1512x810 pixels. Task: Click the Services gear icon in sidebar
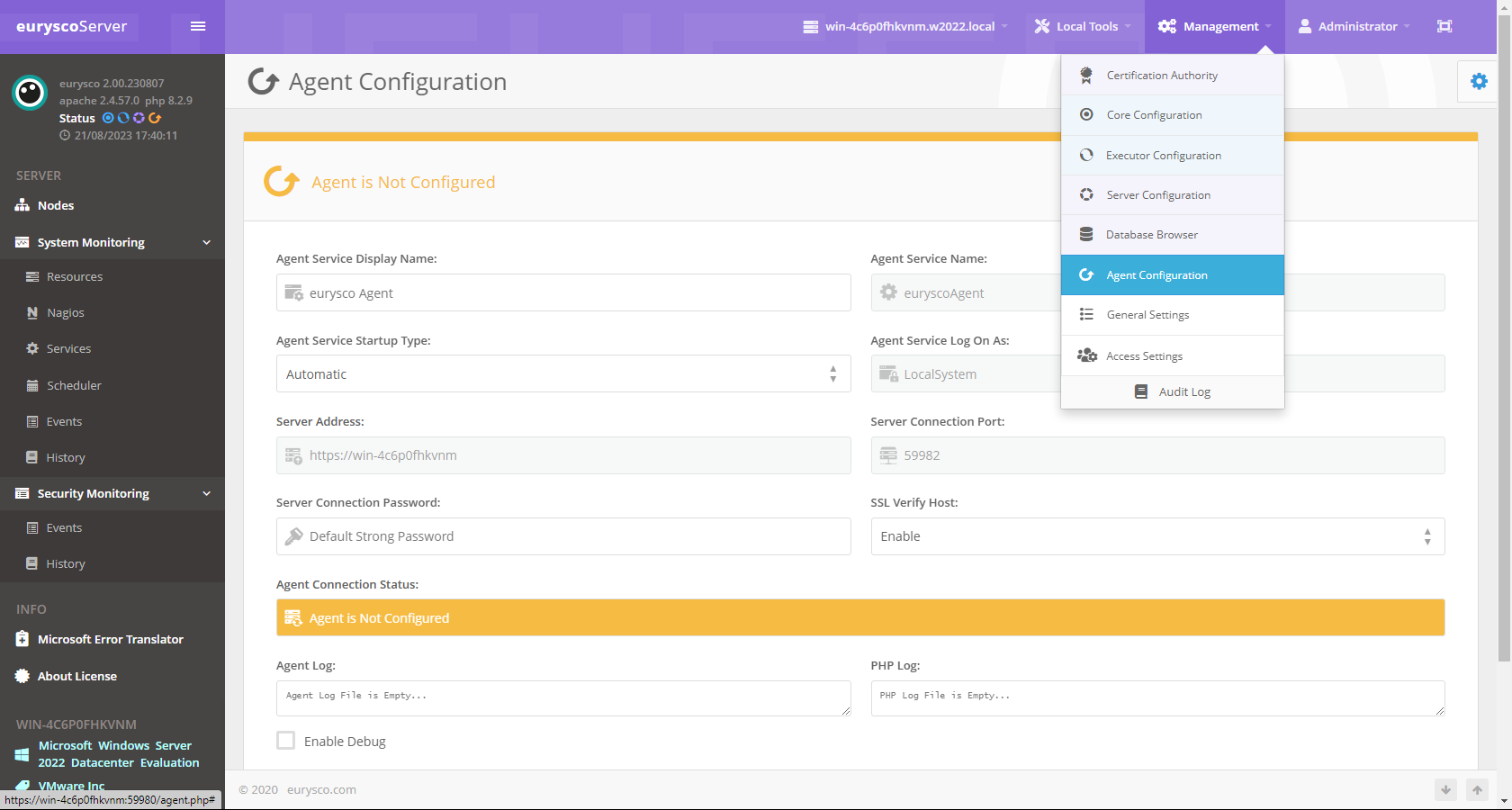click(x=32, y=348)
